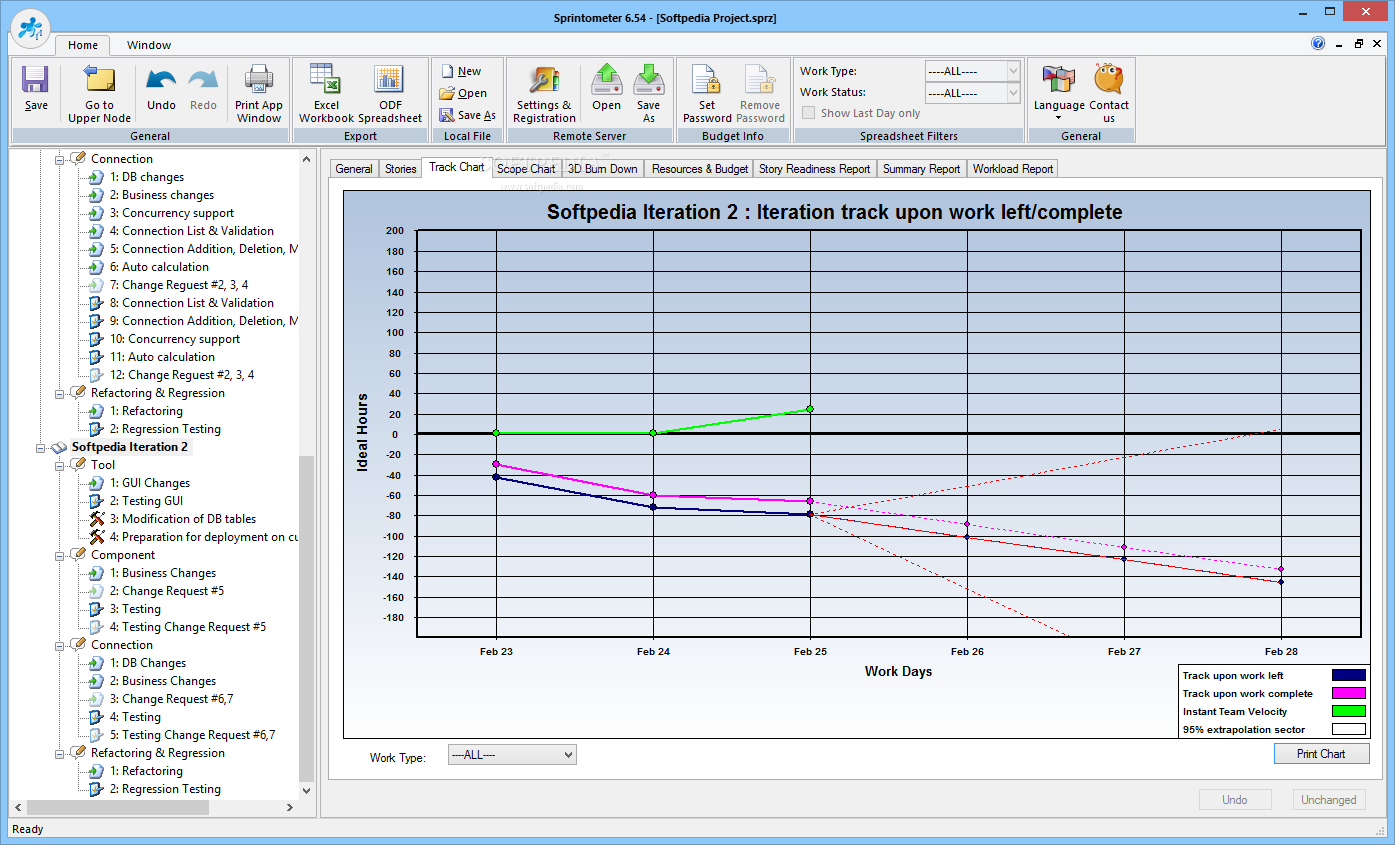This screenshot has height=845, width=1395.
Task: Select 3: Concurrency support task
Action: tap(172, 213)
